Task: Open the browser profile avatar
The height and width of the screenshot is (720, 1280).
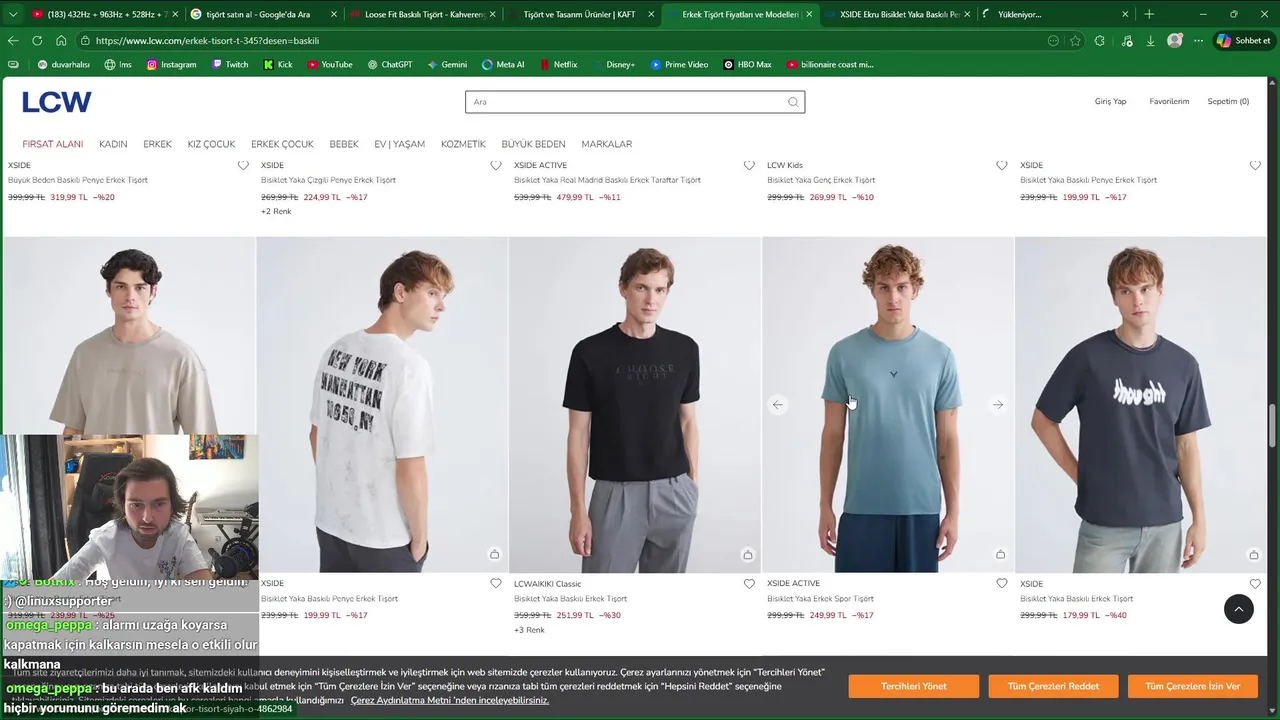Action: [x=1175, y=41]
